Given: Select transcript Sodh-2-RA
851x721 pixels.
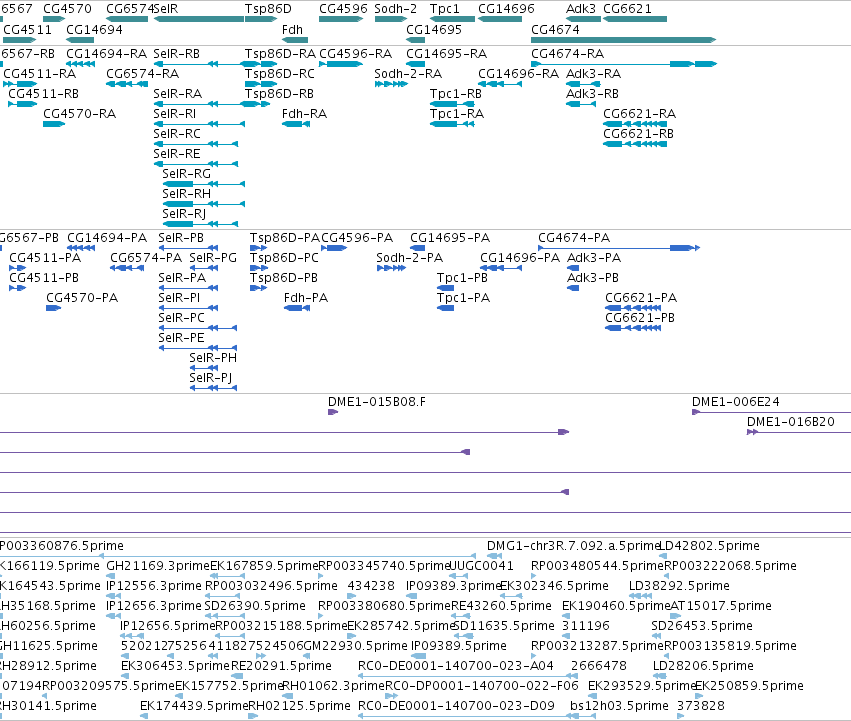Looking at the screenshot, I should click(408, 74).
